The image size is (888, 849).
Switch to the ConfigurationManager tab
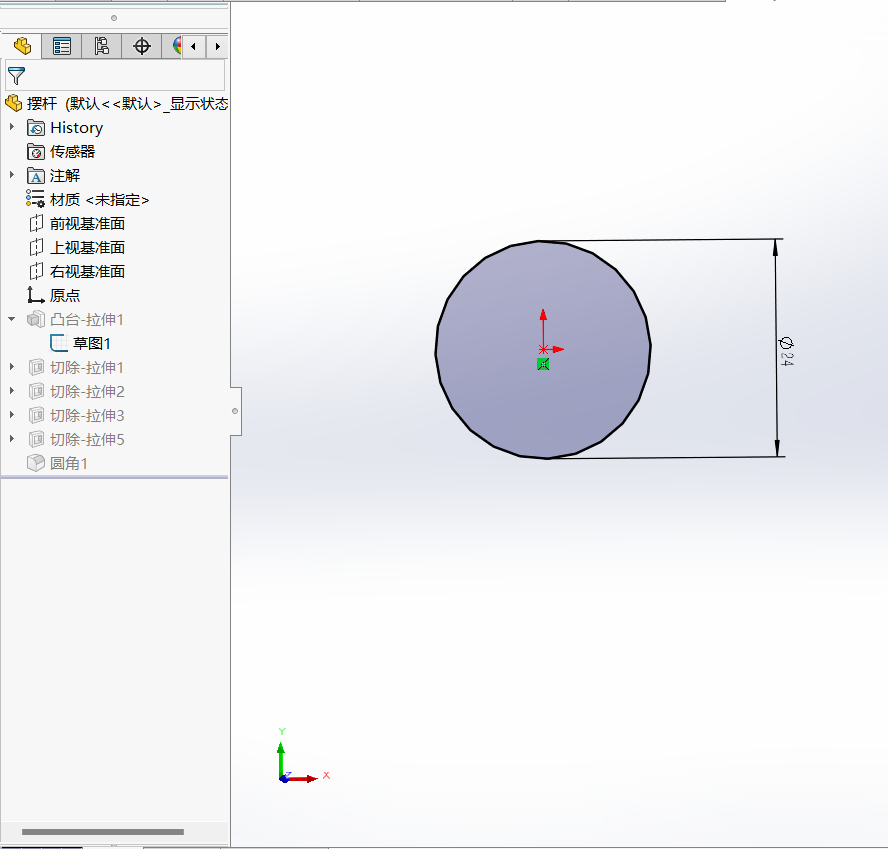click(101, 46)
